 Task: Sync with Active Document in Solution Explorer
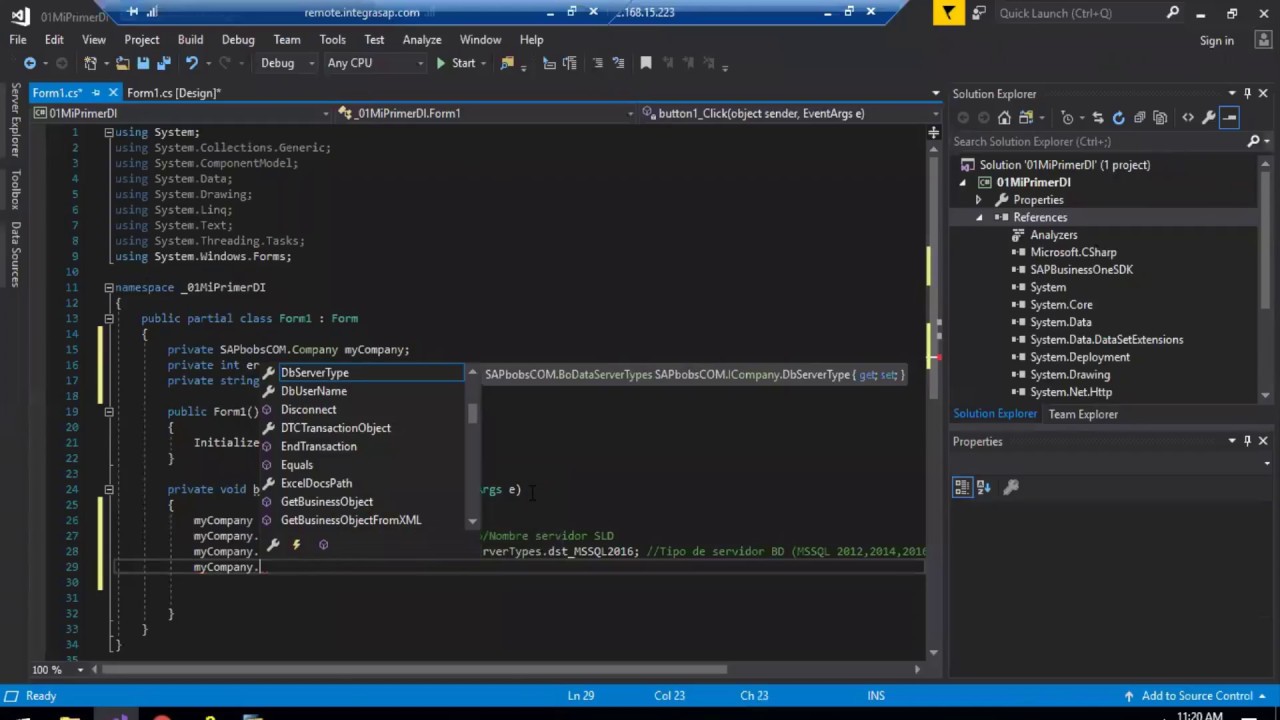tap(1098, 118)
